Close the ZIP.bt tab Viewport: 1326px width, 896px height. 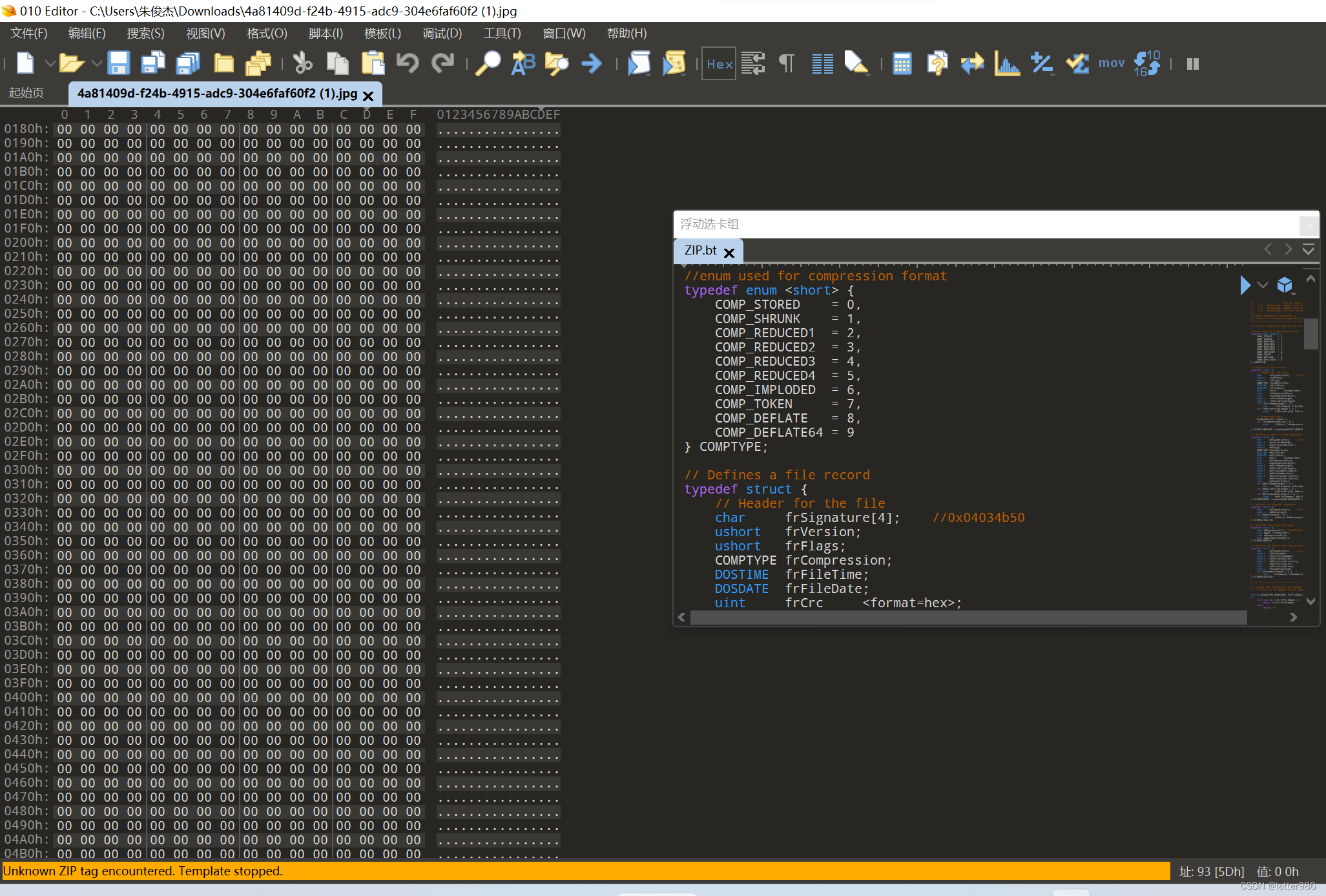[729, 253]
